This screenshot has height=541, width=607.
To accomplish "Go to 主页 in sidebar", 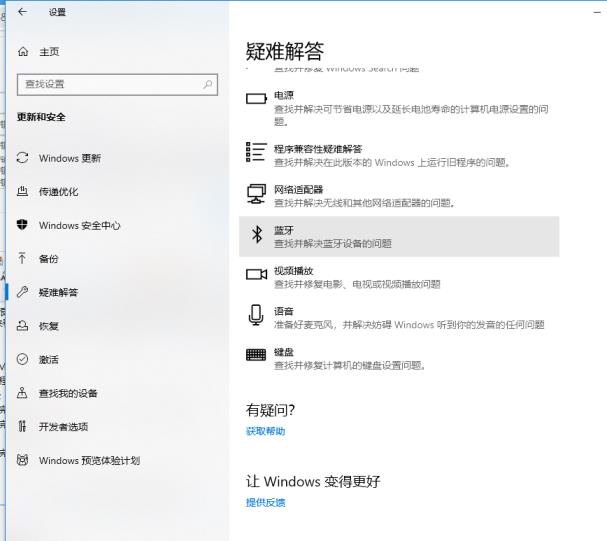I will (49, 51).
